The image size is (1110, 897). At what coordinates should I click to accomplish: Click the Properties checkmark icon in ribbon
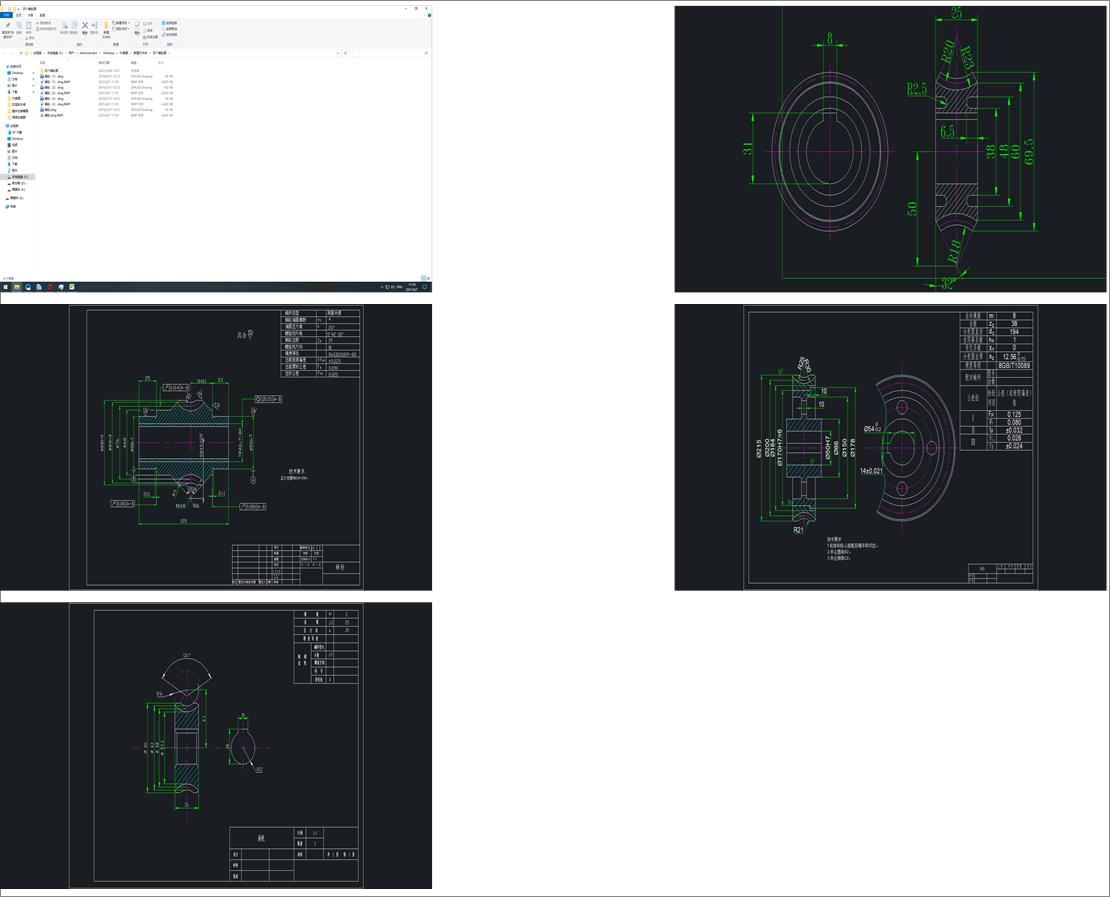pos(137,25)
